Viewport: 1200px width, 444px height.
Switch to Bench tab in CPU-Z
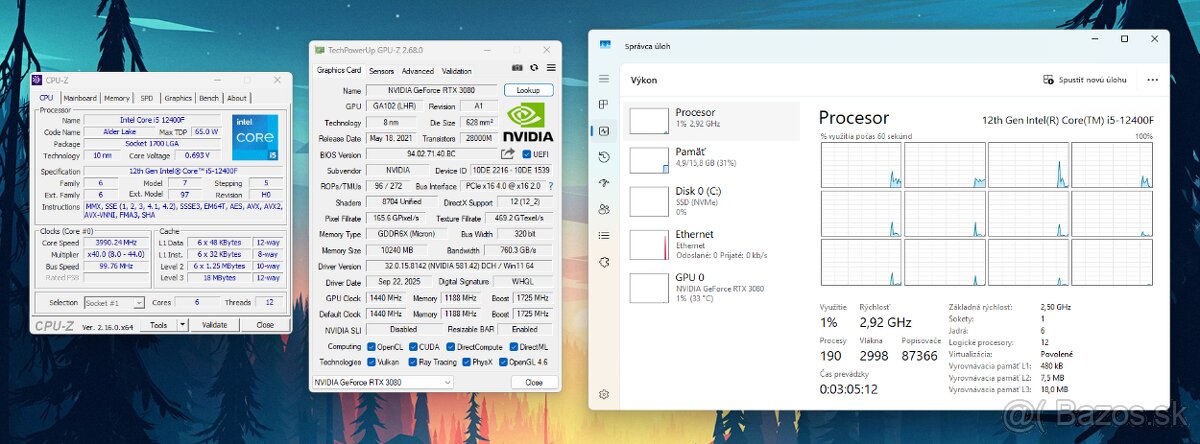tap(209, 98)
